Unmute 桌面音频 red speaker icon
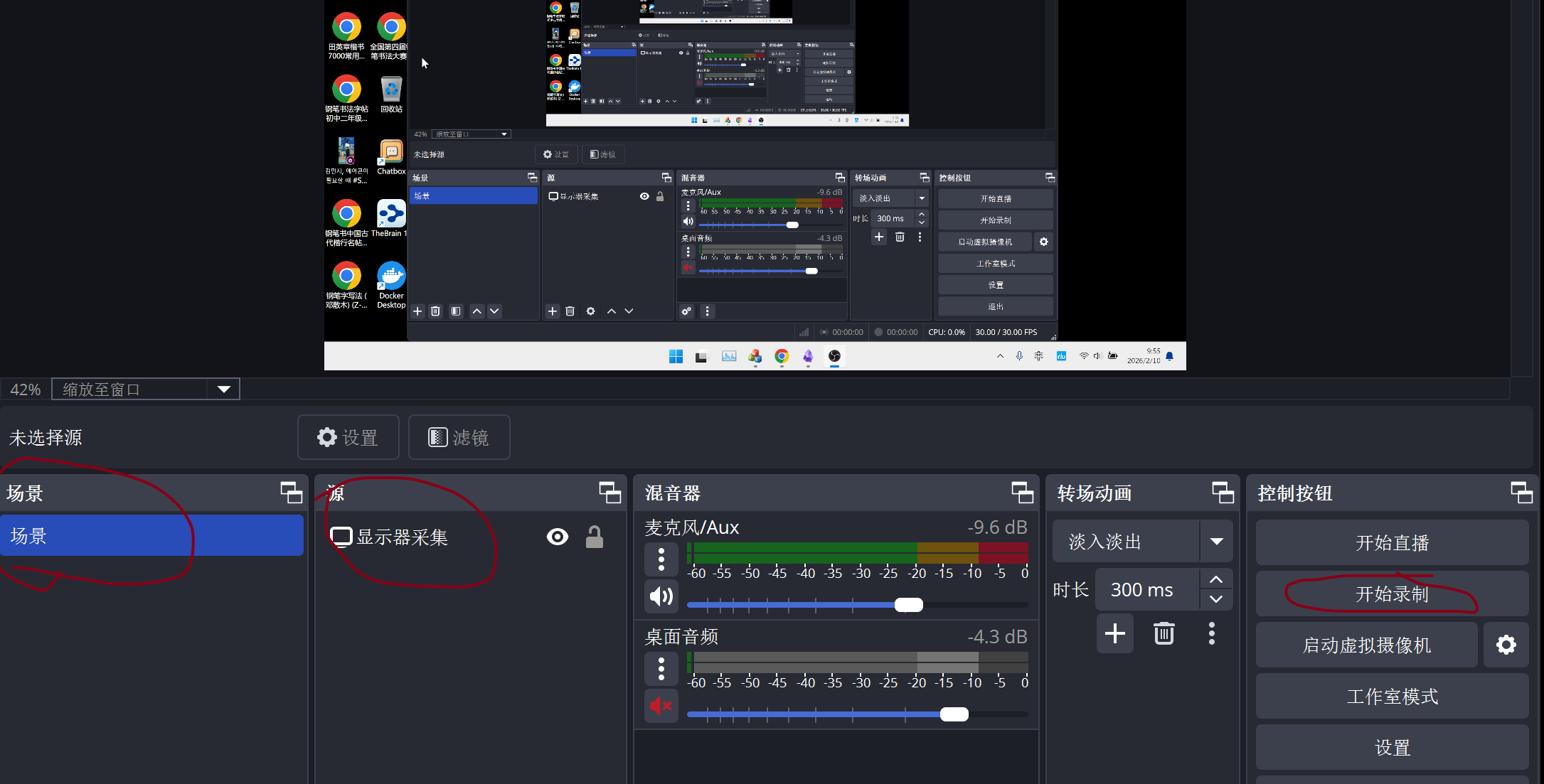 [661, 706]
